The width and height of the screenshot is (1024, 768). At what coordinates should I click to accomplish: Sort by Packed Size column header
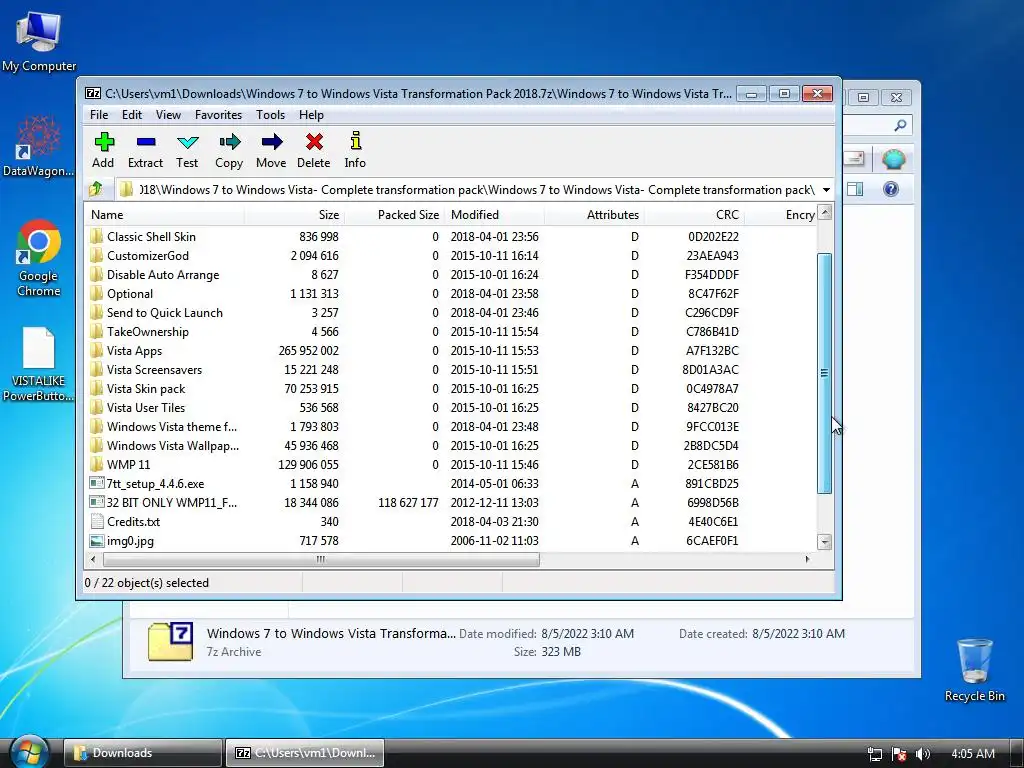[x=394, y=215]
